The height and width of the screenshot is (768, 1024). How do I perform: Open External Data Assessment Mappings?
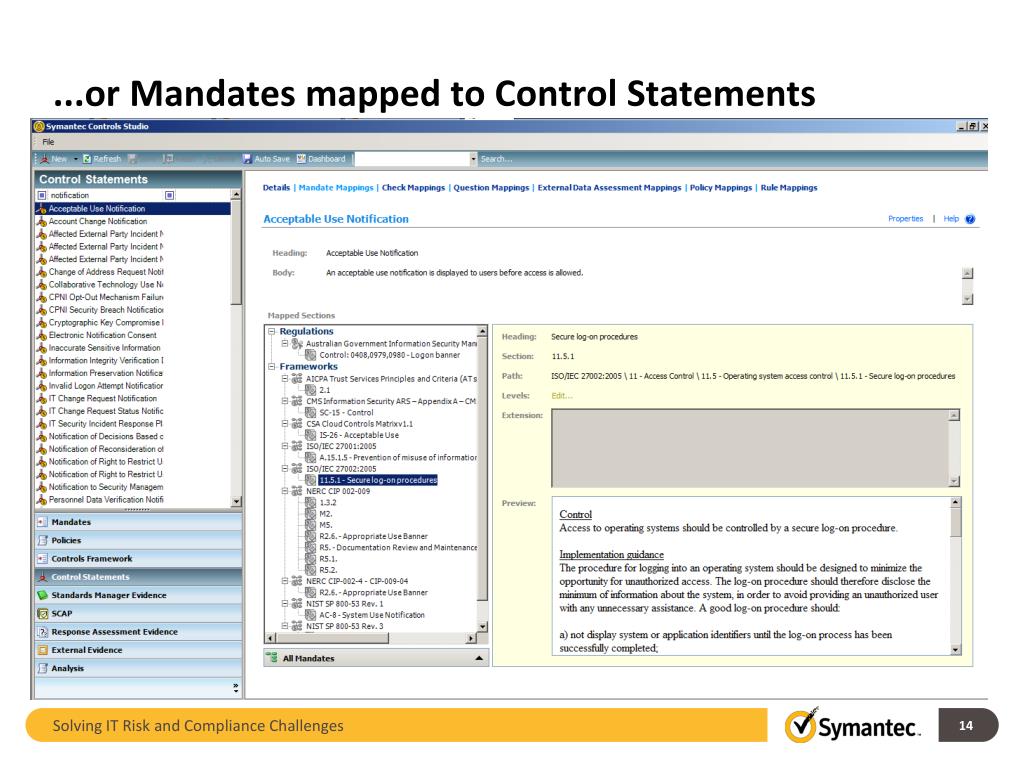tap(609, 187)
